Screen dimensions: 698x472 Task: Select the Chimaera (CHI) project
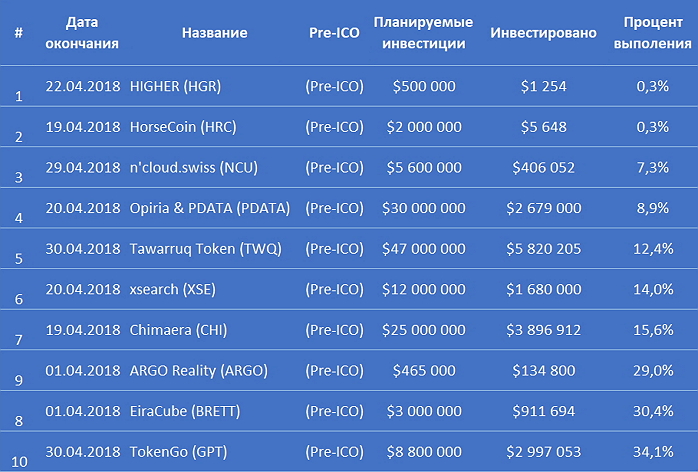pyautogui.click(x=179, y=330)
